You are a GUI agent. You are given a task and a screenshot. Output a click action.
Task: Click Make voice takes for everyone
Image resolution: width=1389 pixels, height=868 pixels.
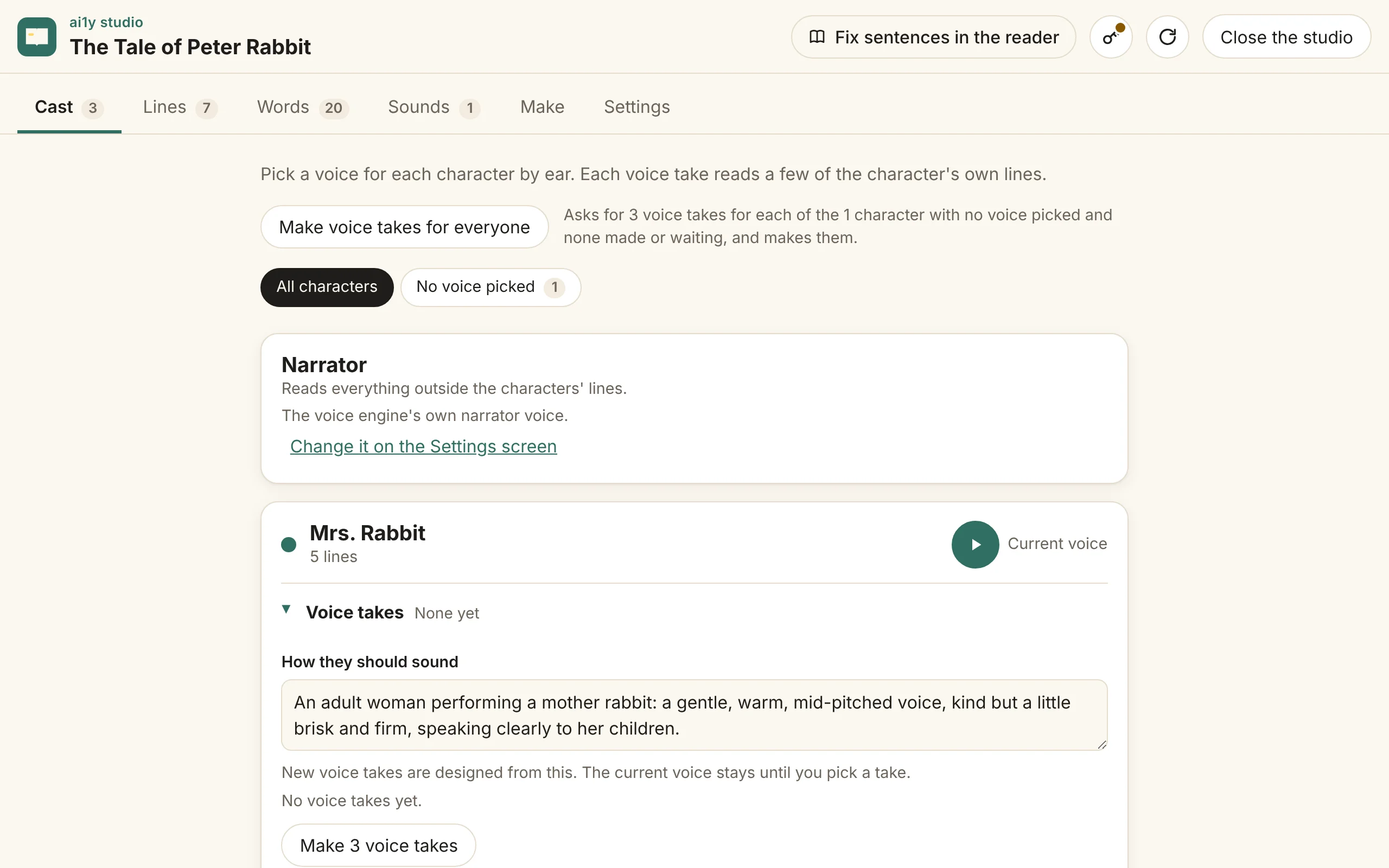(x=404, y=227)
